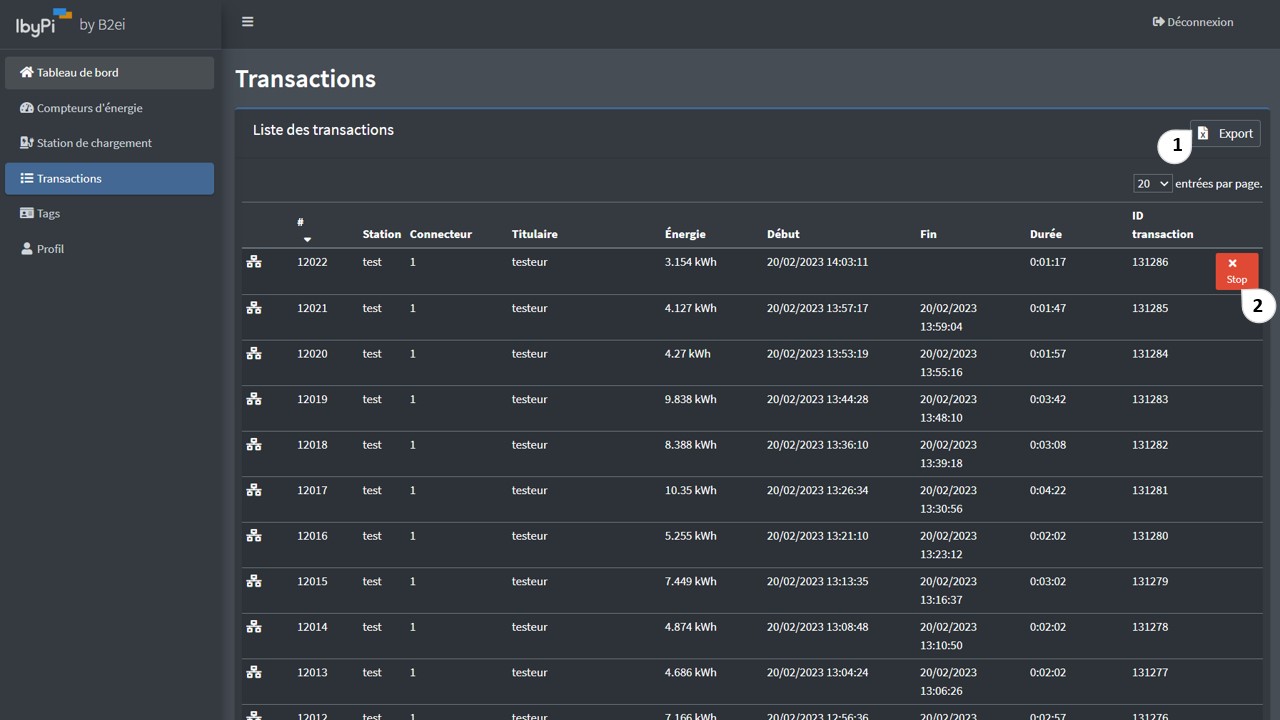
Task: Select transaction ID 131277
Action: pyautogui.click(x=1150, y=672)
